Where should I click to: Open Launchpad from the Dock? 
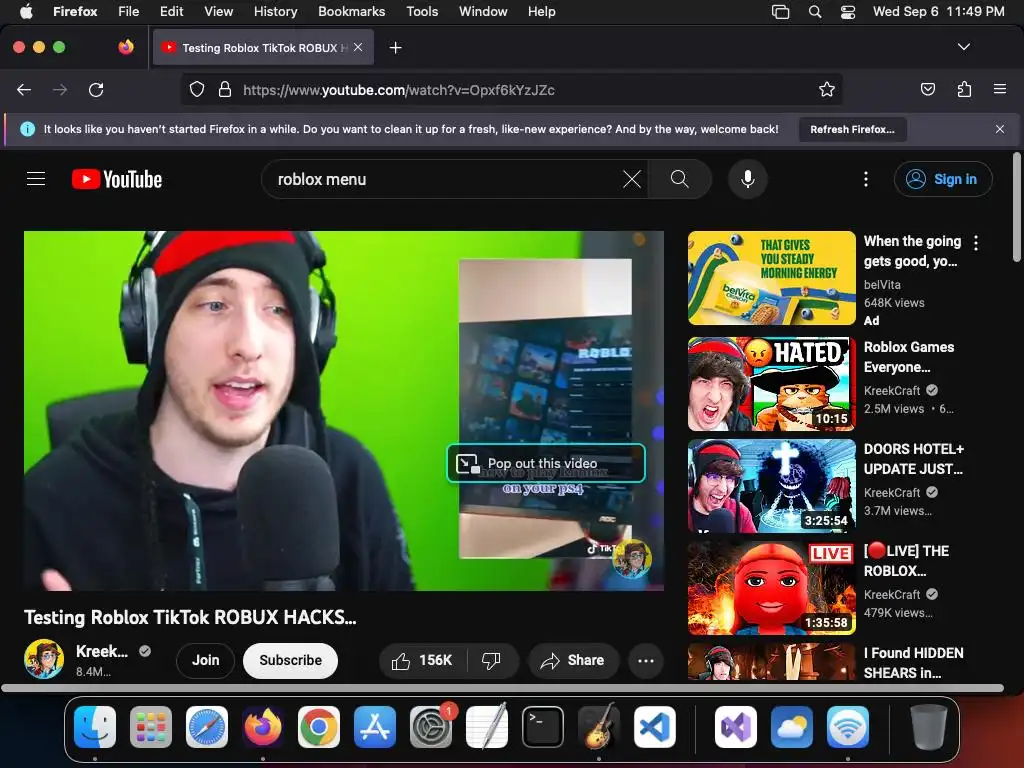click(x=151, y=727)
